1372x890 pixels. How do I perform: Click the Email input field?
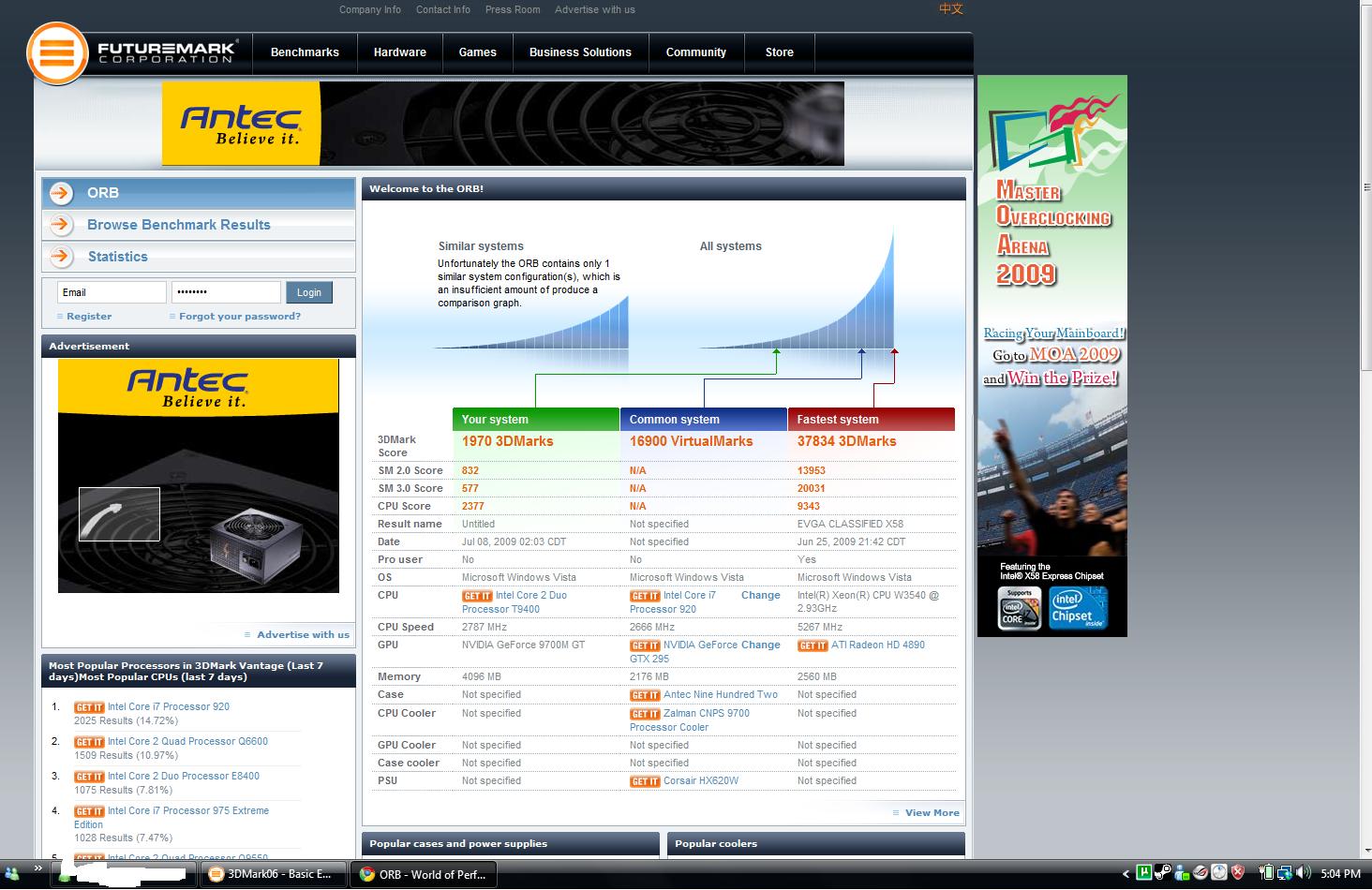112,292
